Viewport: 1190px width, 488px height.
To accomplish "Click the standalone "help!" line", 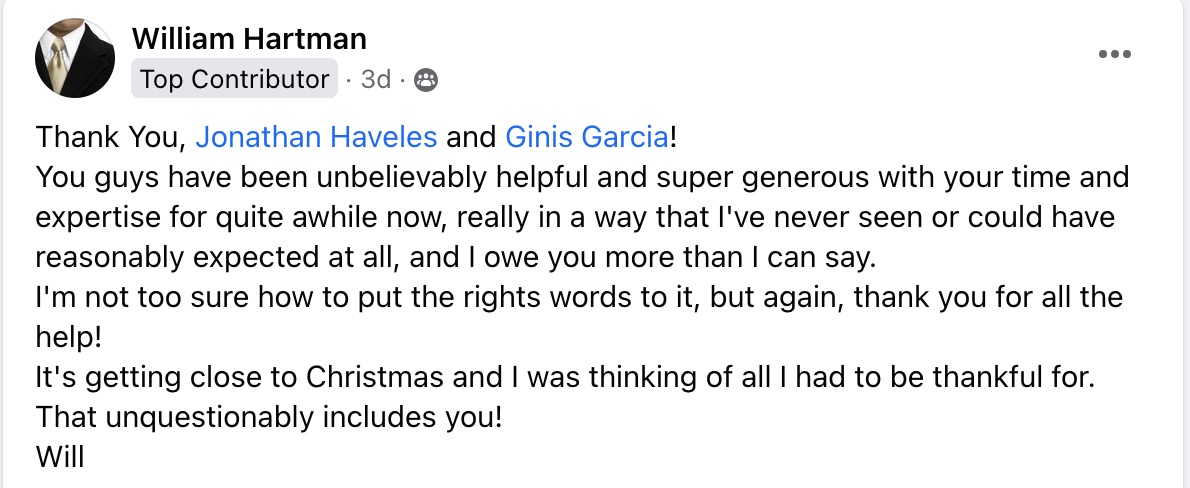I will point(69,337).
